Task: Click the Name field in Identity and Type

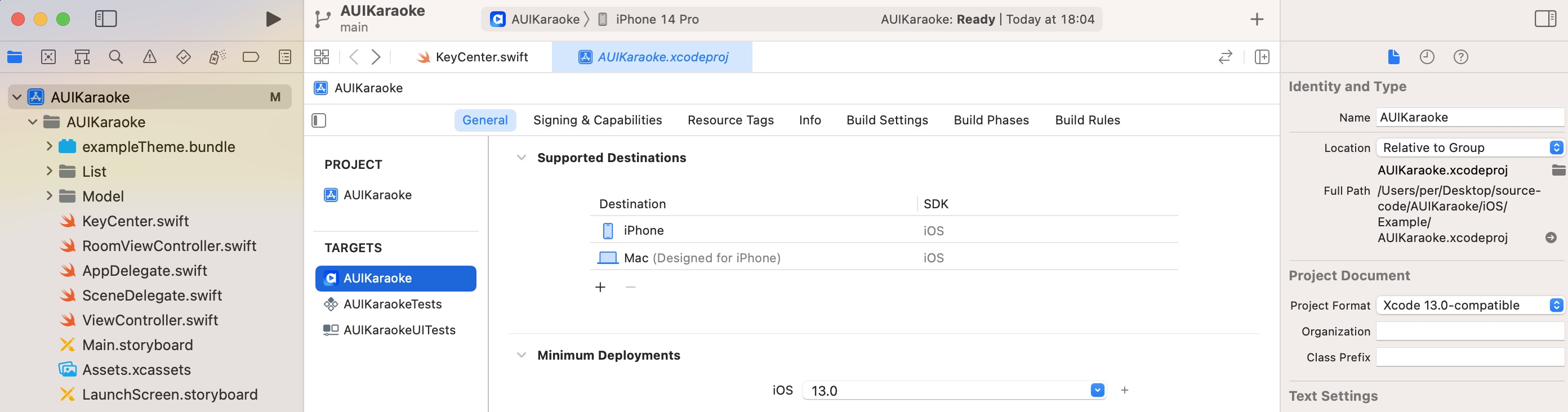Action: (x=1470, y=118)
